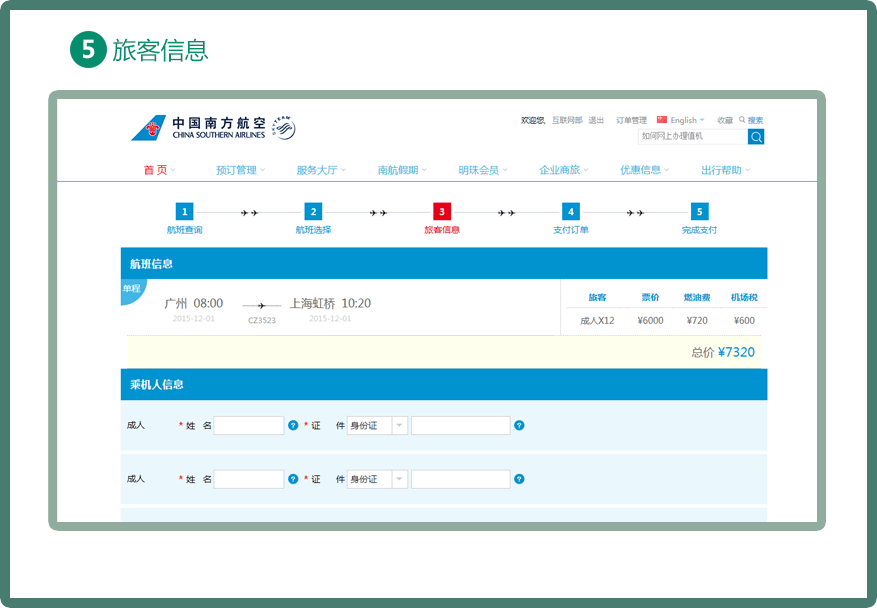
Task: Click the first passenger 姓名 input field
Action: click(249, 425)
